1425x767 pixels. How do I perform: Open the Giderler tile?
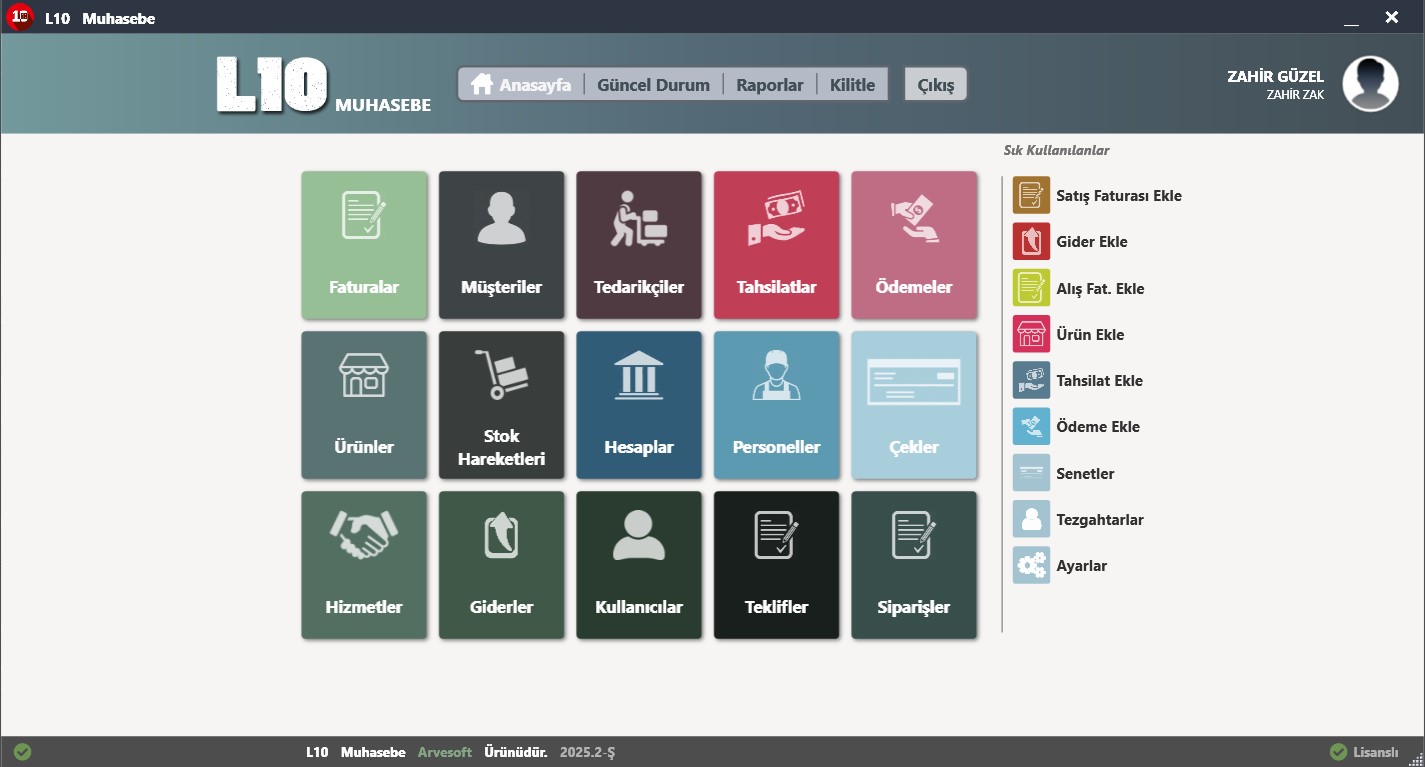click(x=501, y=565)
